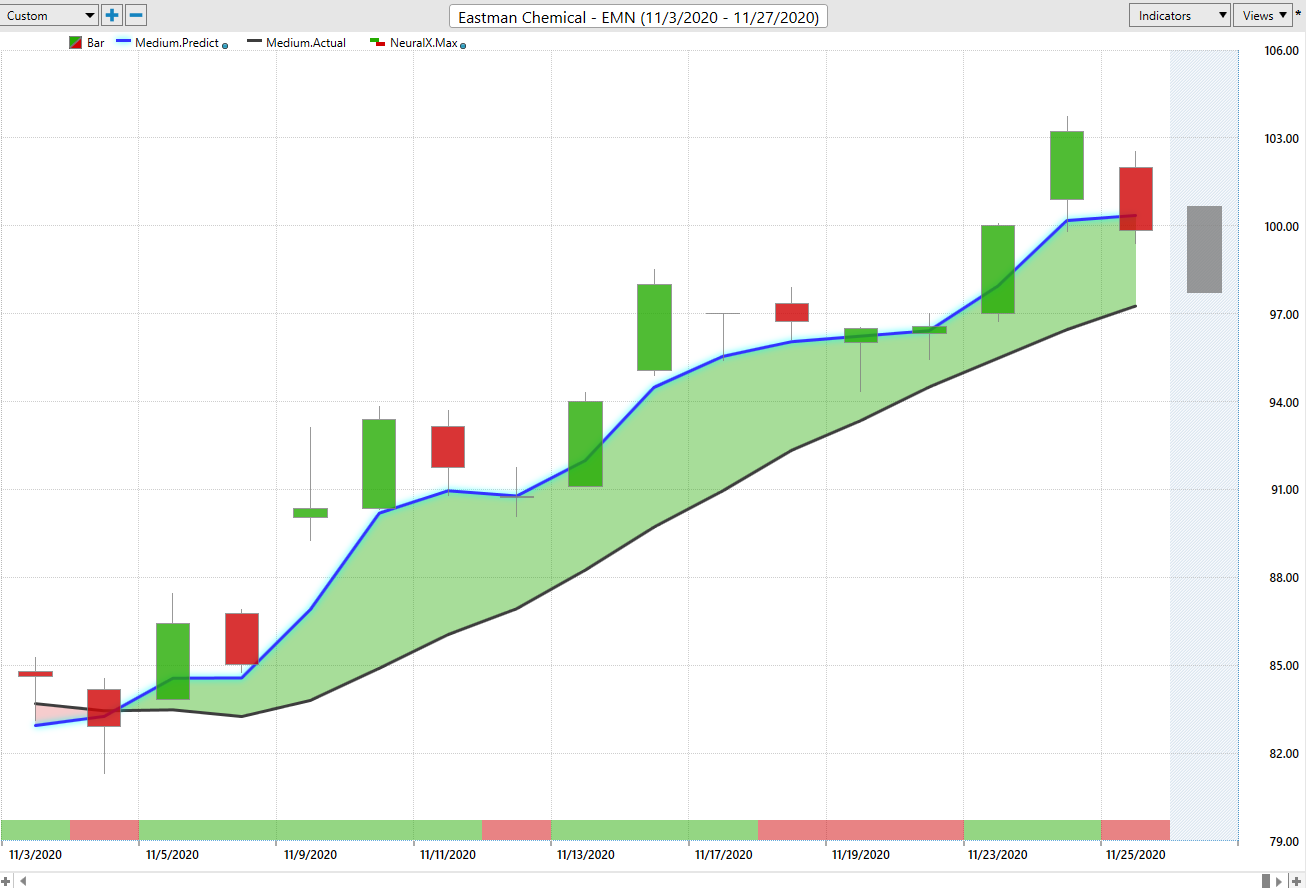Open the Custom range dropdown

click(50, 15)
